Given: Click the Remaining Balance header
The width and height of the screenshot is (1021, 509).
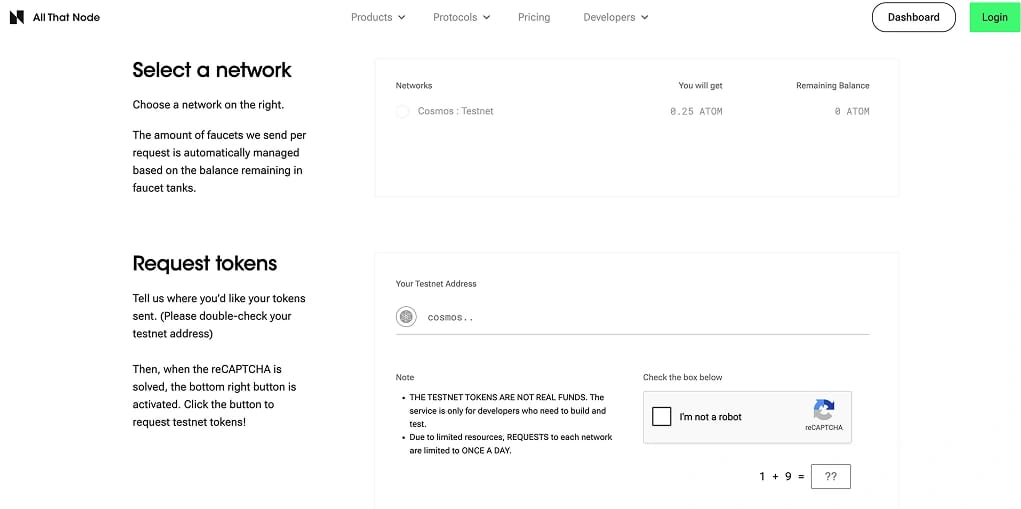Looking at the screenshot, I should [x=832, y=85].
